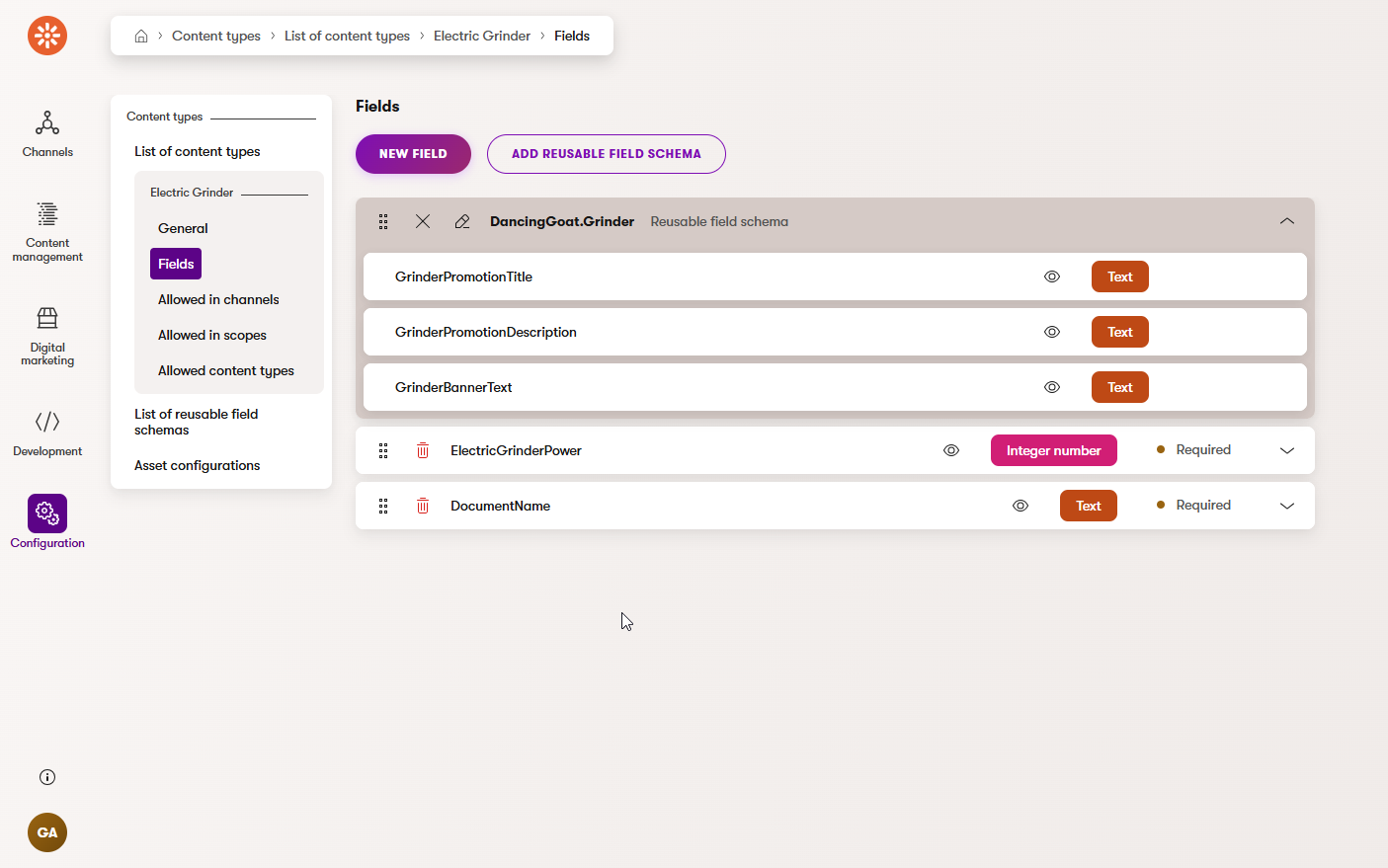The height and width of the screenshot is (868, 1388).
Task: Toggle visibility eye for ElectricGrinderPower field
Action: 951,450
